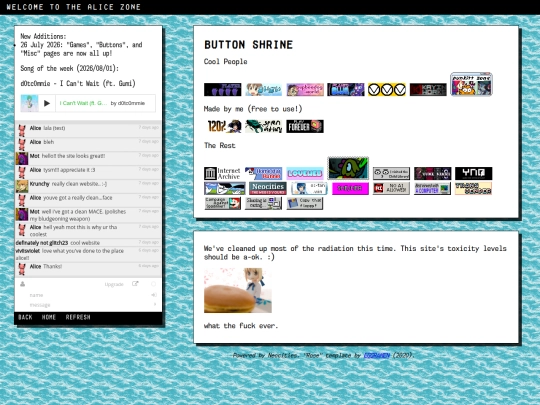Click the chatbox circle options icon
This screenshot has width=540, height=405.
click(153, 284)
